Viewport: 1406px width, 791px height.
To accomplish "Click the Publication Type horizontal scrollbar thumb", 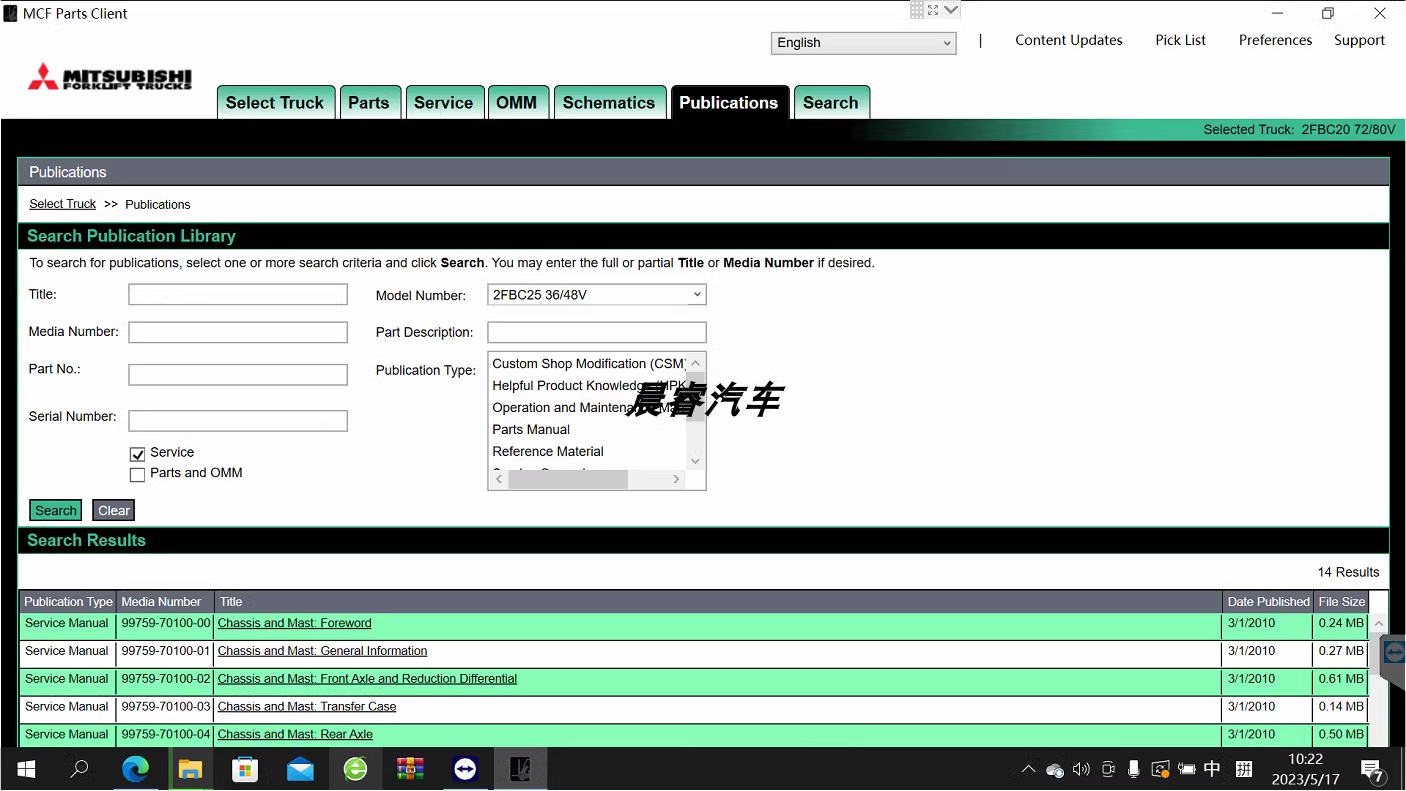I will [x=568, y=480].
